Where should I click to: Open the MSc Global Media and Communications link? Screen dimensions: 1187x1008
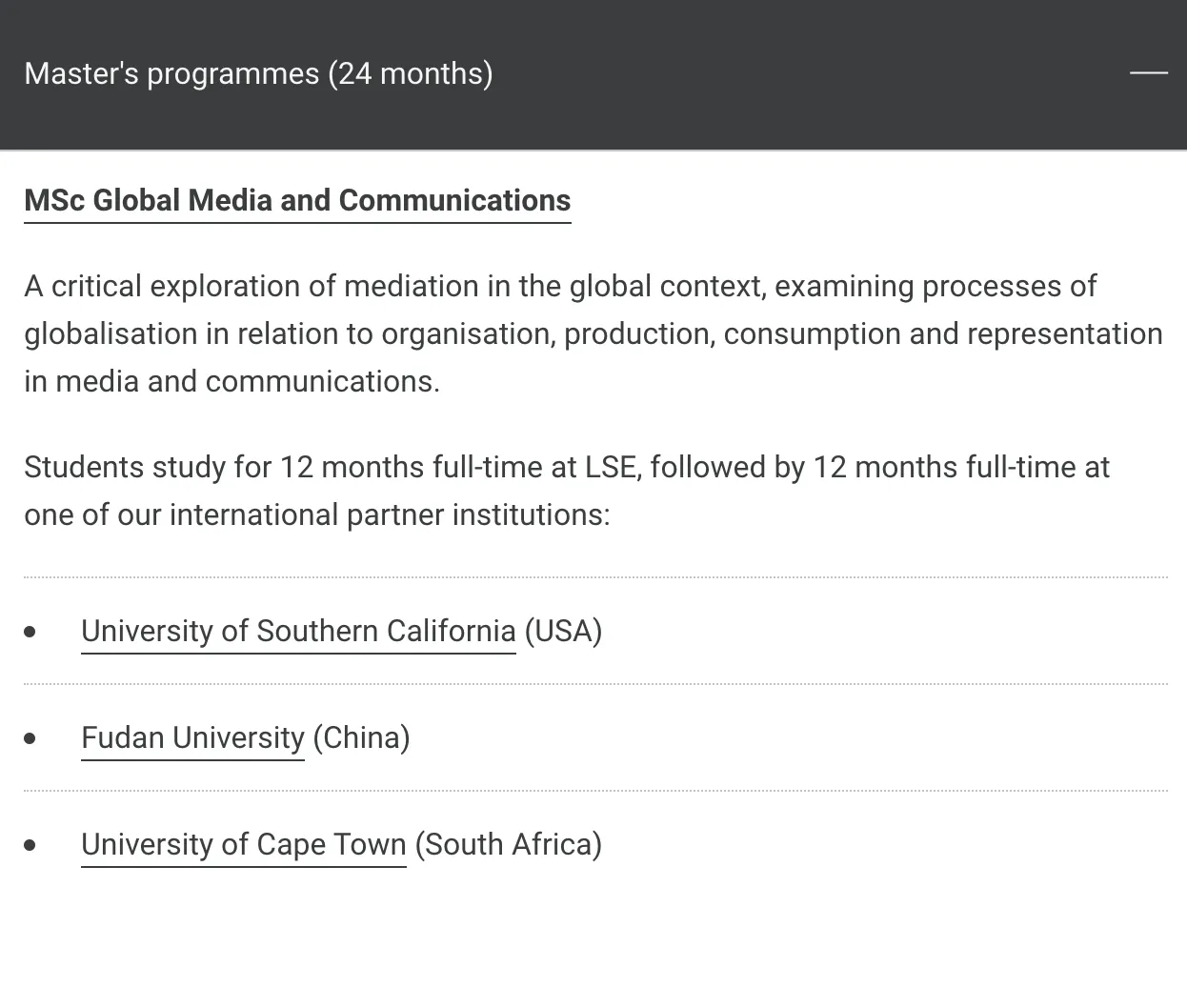coord(297,200)
